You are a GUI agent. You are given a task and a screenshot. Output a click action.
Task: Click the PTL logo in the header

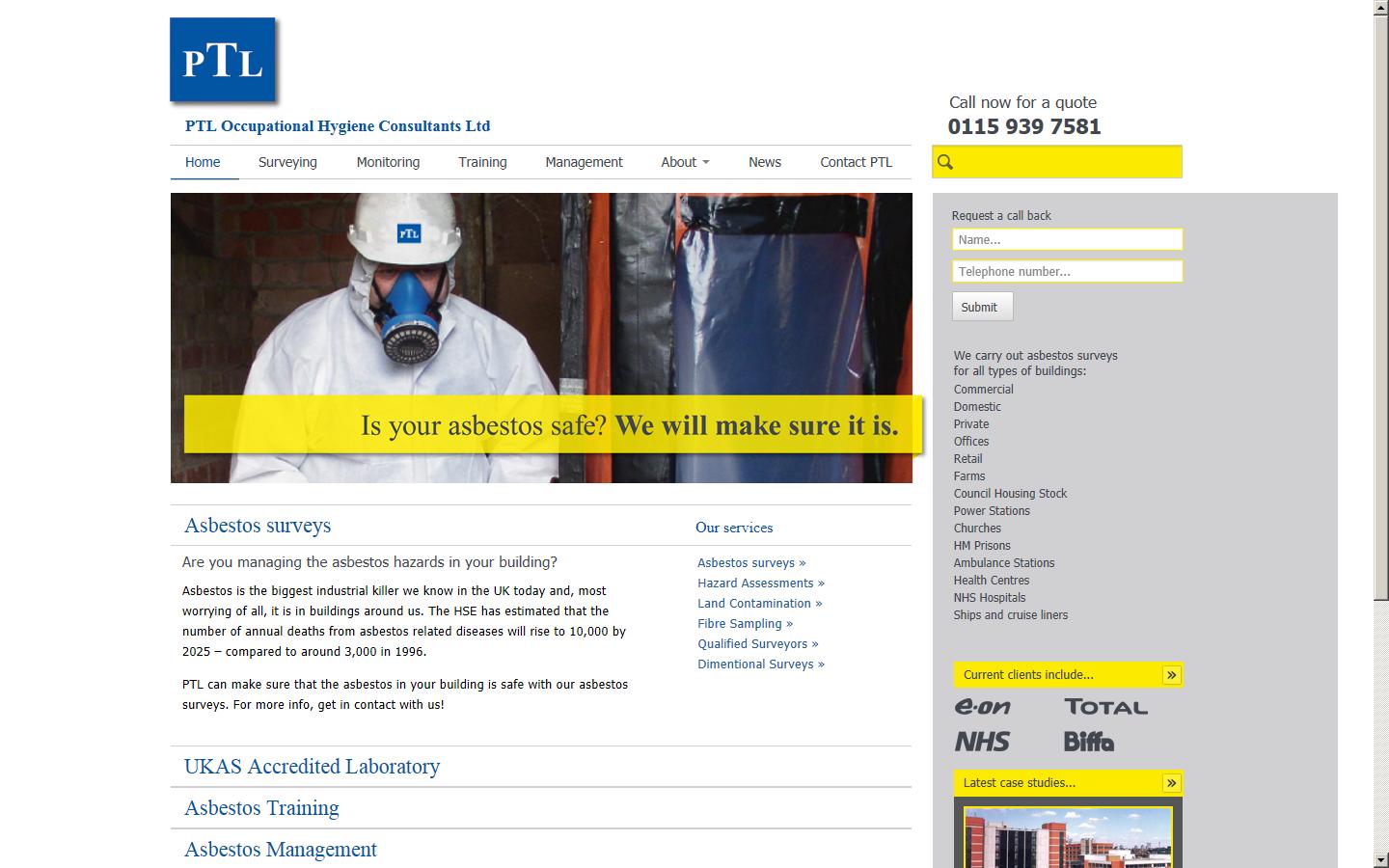click(223, 60)
